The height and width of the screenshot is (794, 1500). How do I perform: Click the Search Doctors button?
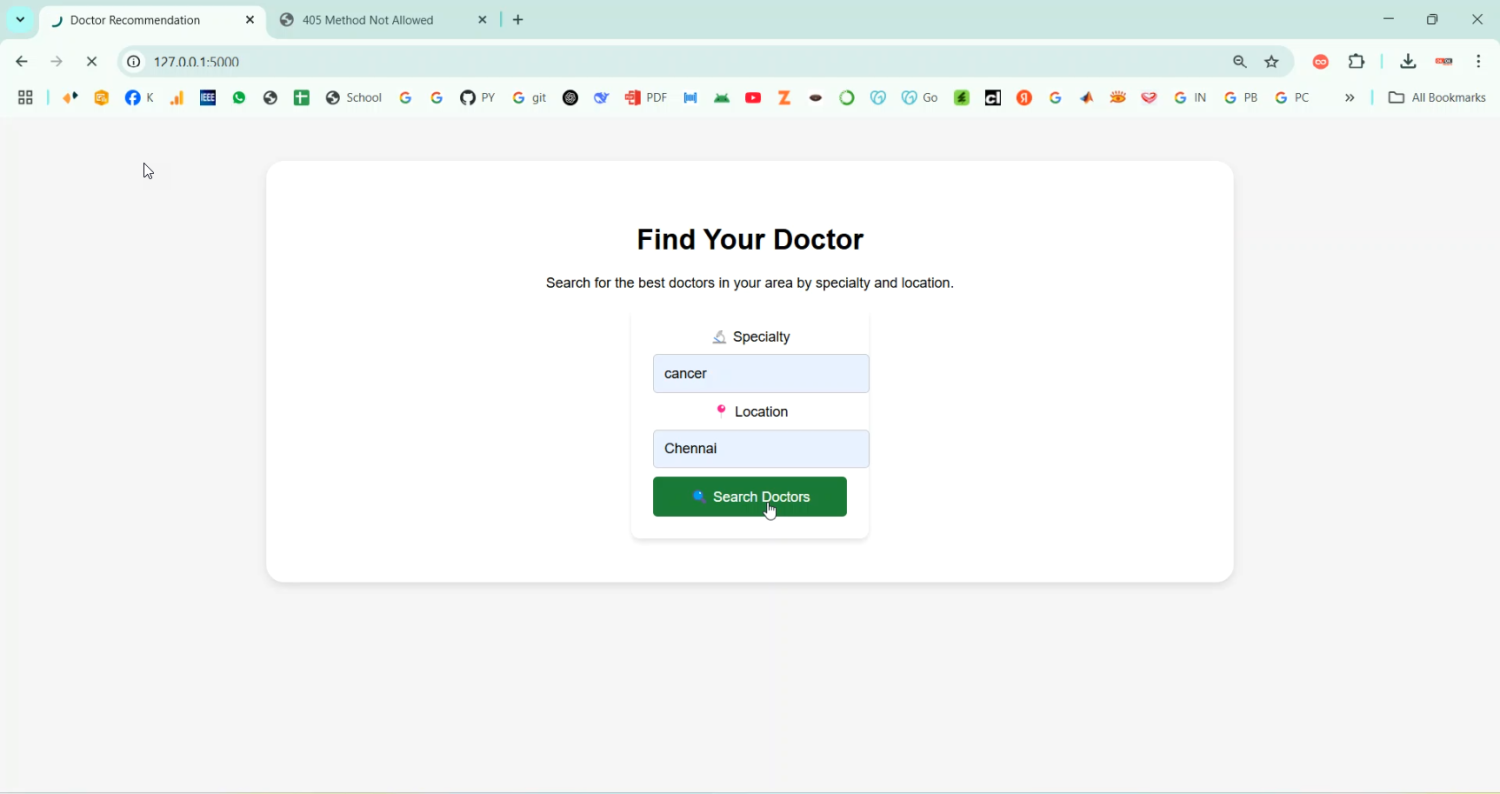(x=750, y=497)
